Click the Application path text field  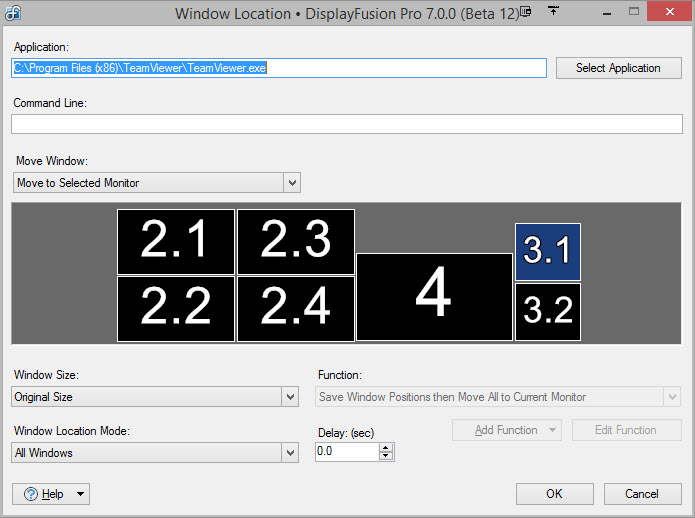(279, 68)
